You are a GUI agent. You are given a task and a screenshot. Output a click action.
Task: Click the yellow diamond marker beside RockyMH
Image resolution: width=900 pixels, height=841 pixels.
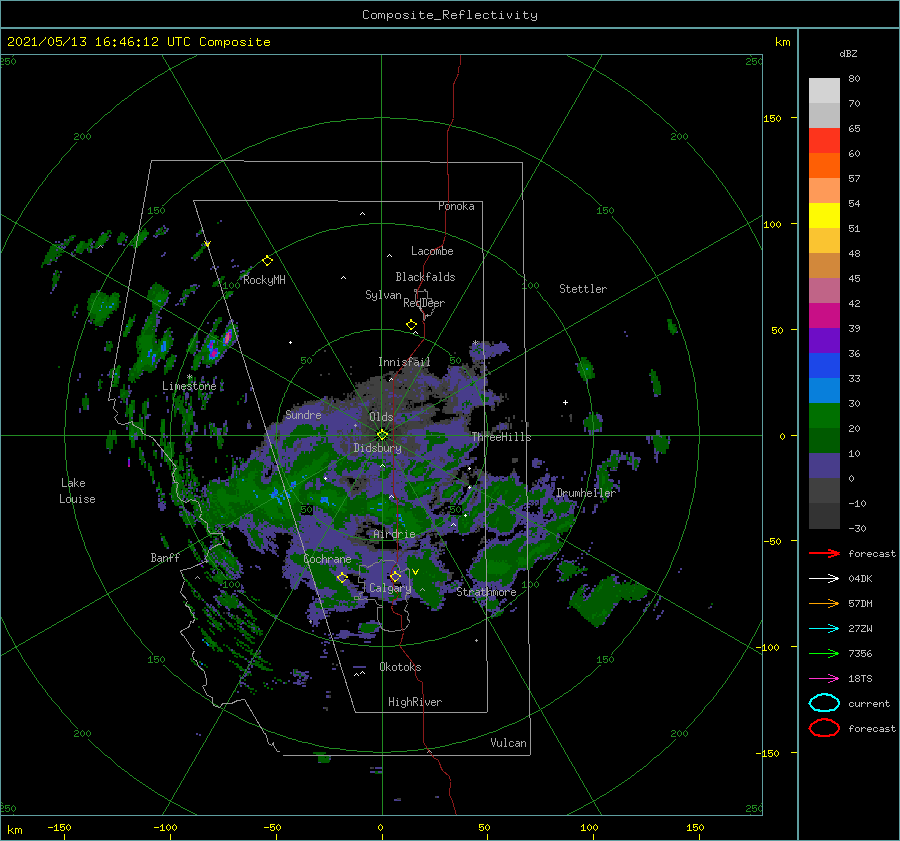pyautogui.click(x=267, y=261)
